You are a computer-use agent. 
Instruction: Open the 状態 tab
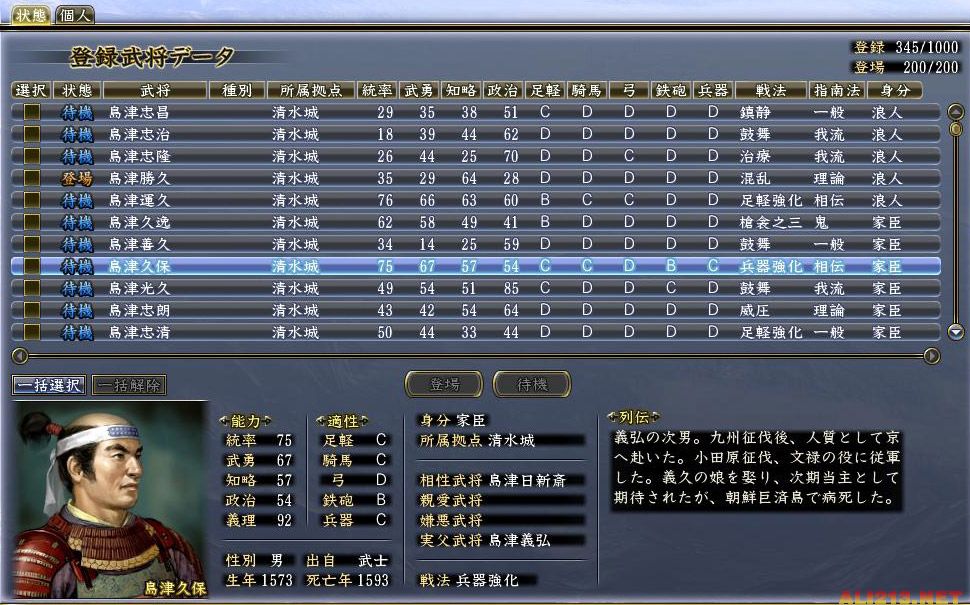tap(29, 14)
